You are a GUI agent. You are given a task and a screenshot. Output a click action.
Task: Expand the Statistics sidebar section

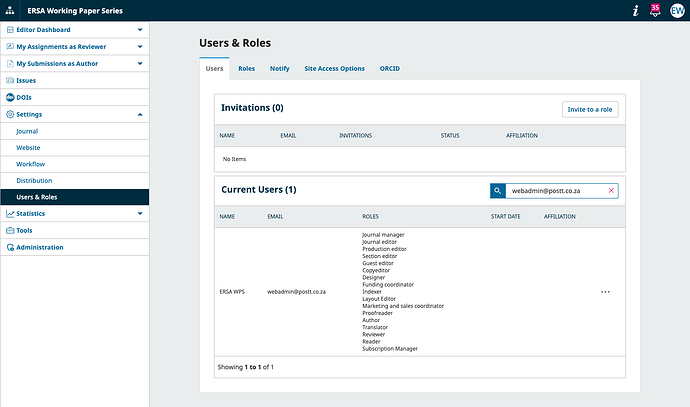pos(140,213)
